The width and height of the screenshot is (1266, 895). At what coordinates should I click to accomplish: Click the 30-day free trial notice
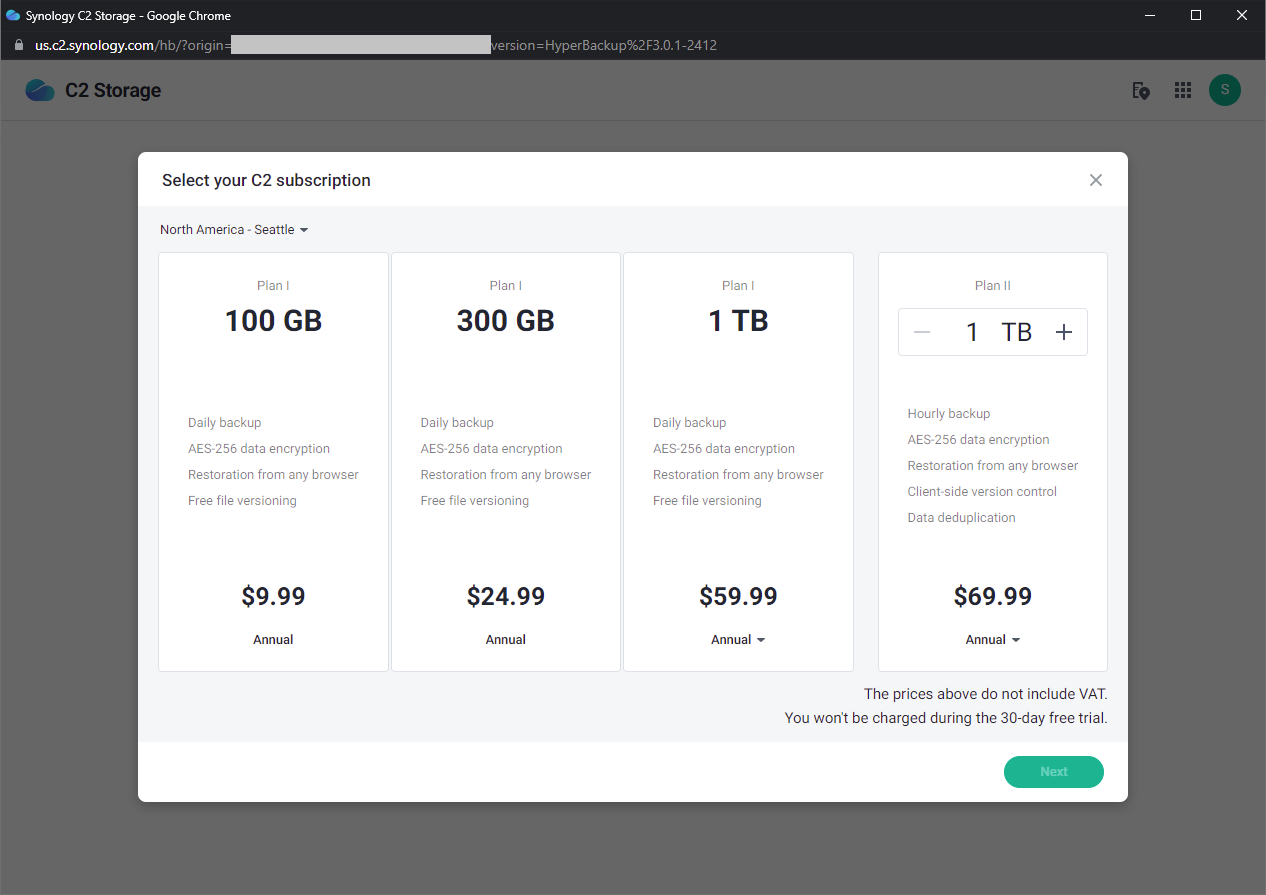click(946, 718)
